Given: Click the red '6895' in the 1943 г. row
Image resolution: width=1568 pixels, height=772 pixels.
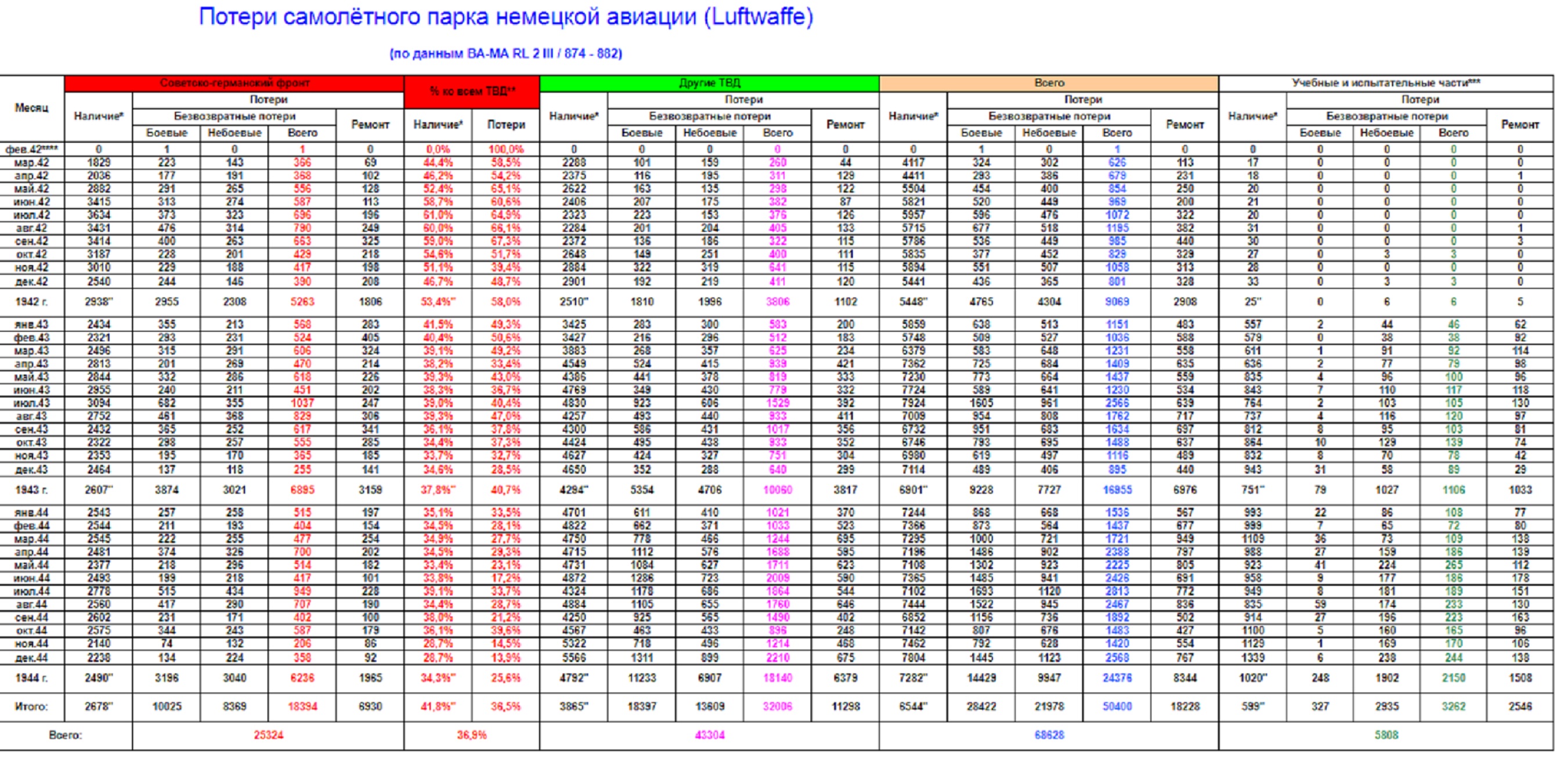Looking at the screenshot, I should (x=302, y=490).
